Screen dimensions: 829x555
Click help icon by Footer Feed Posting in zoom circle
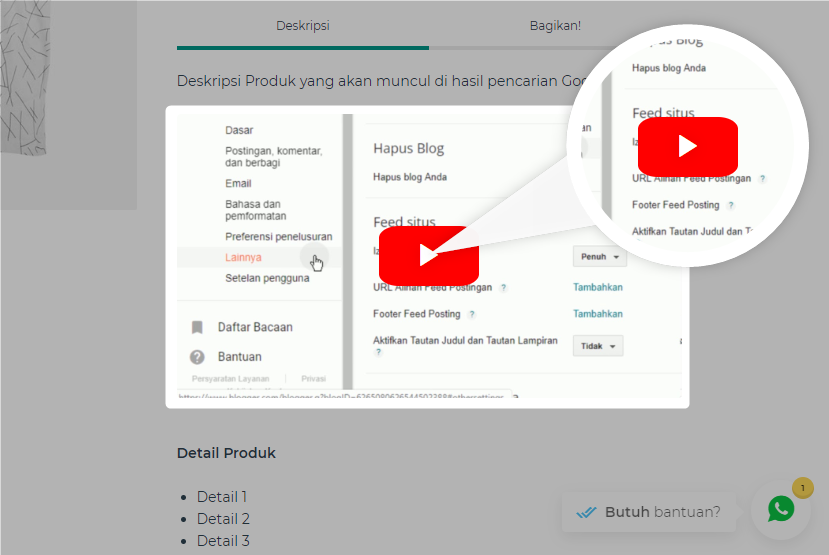[731, 206]
